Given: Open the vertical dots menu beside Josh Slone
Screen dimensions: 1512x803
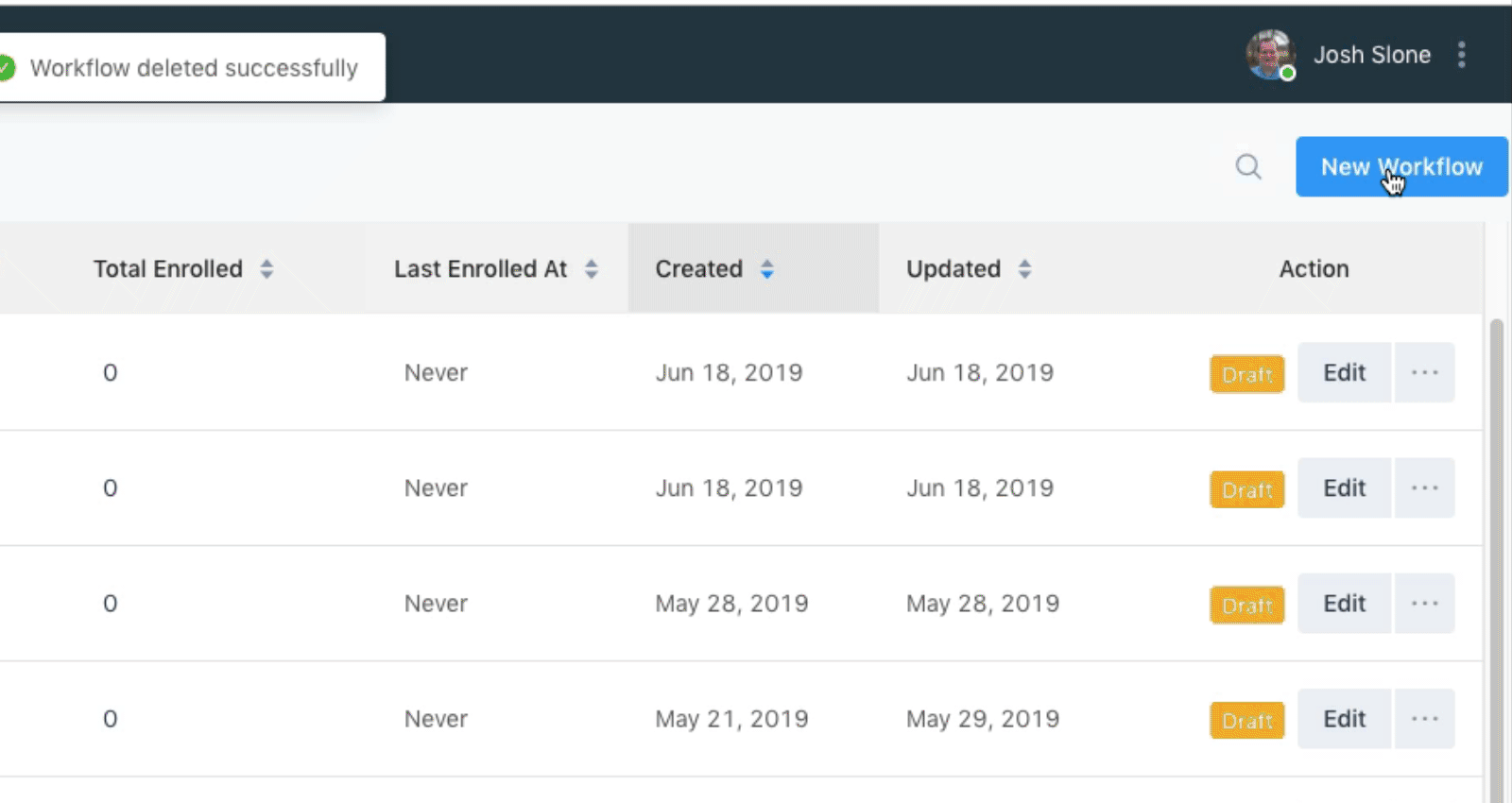Looking at the screenshot, I should tap(1462, 55).
